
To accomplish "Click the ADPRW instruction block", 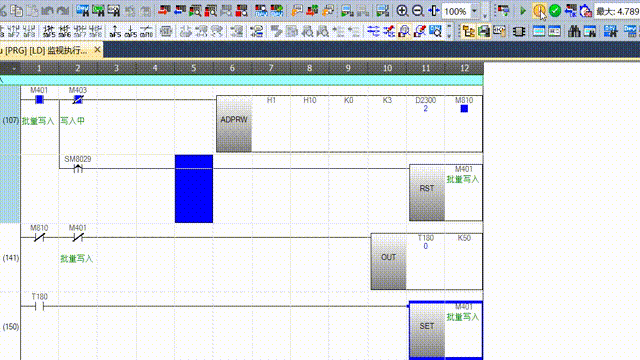I will pyautogui.click(x=234, y=124).
